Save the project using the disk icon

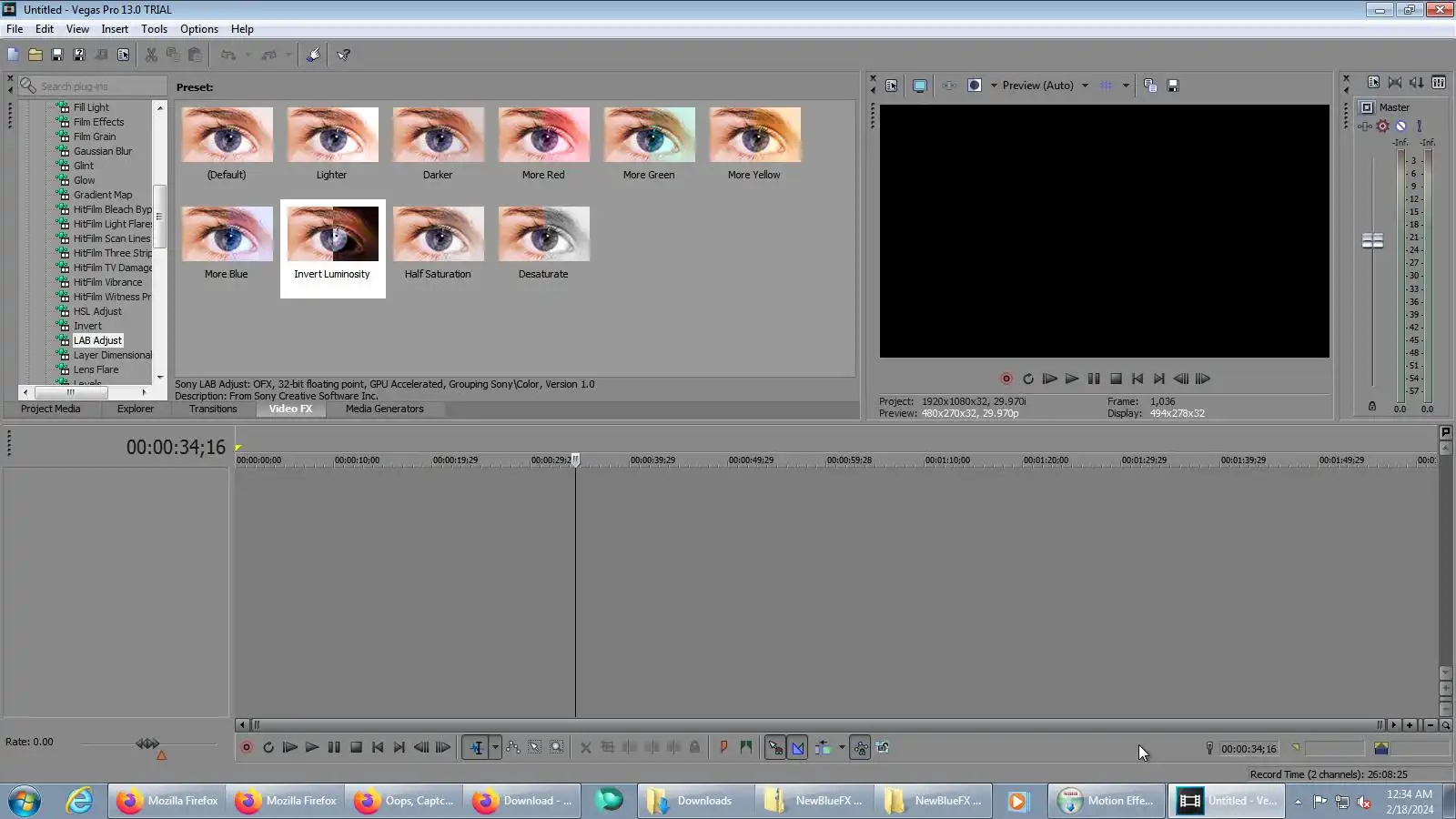coord(56,55)
